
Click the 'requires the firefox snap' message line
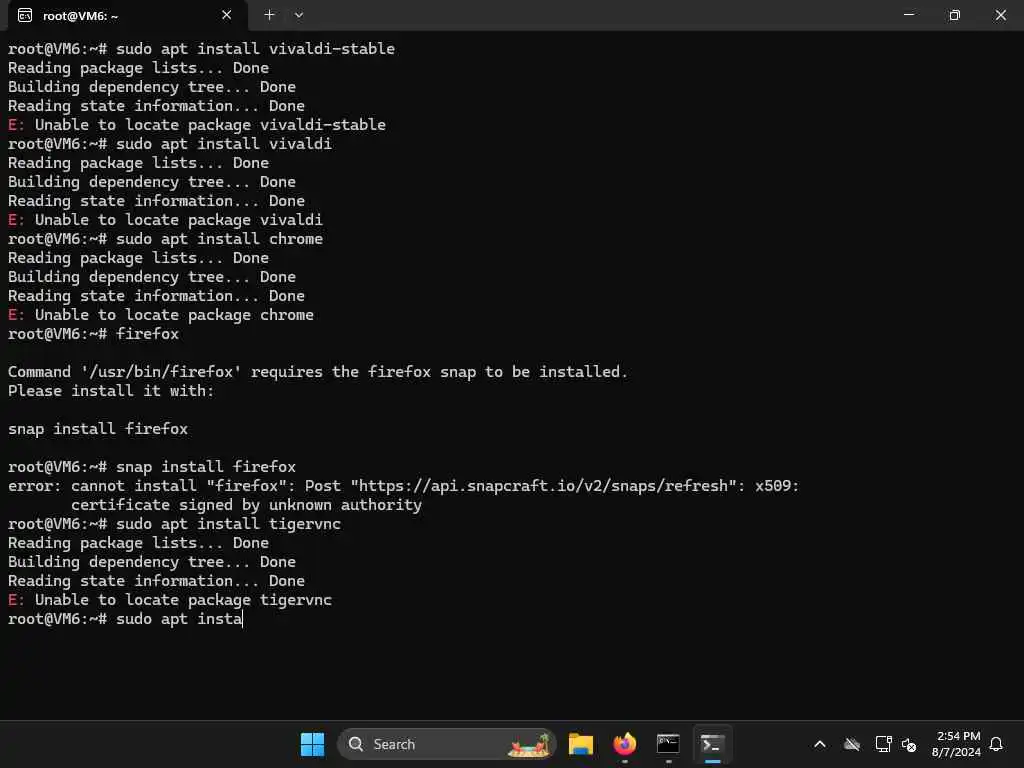pos(317,372)
